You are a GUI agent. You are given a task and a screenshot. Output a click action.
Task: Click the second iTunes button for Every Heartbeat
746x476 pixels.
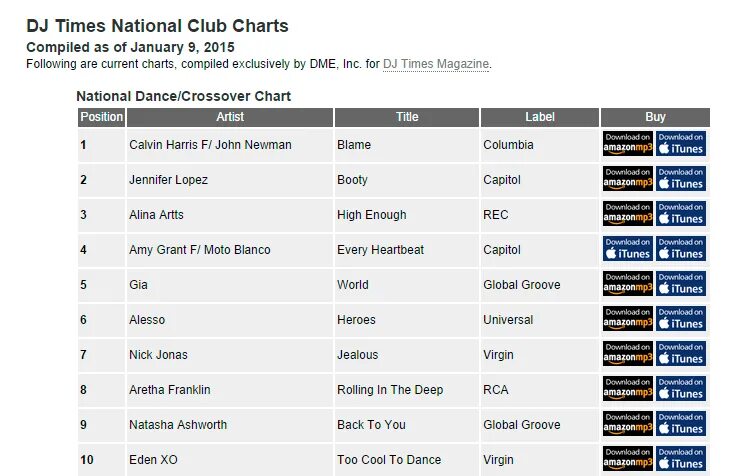coord(681,248)
